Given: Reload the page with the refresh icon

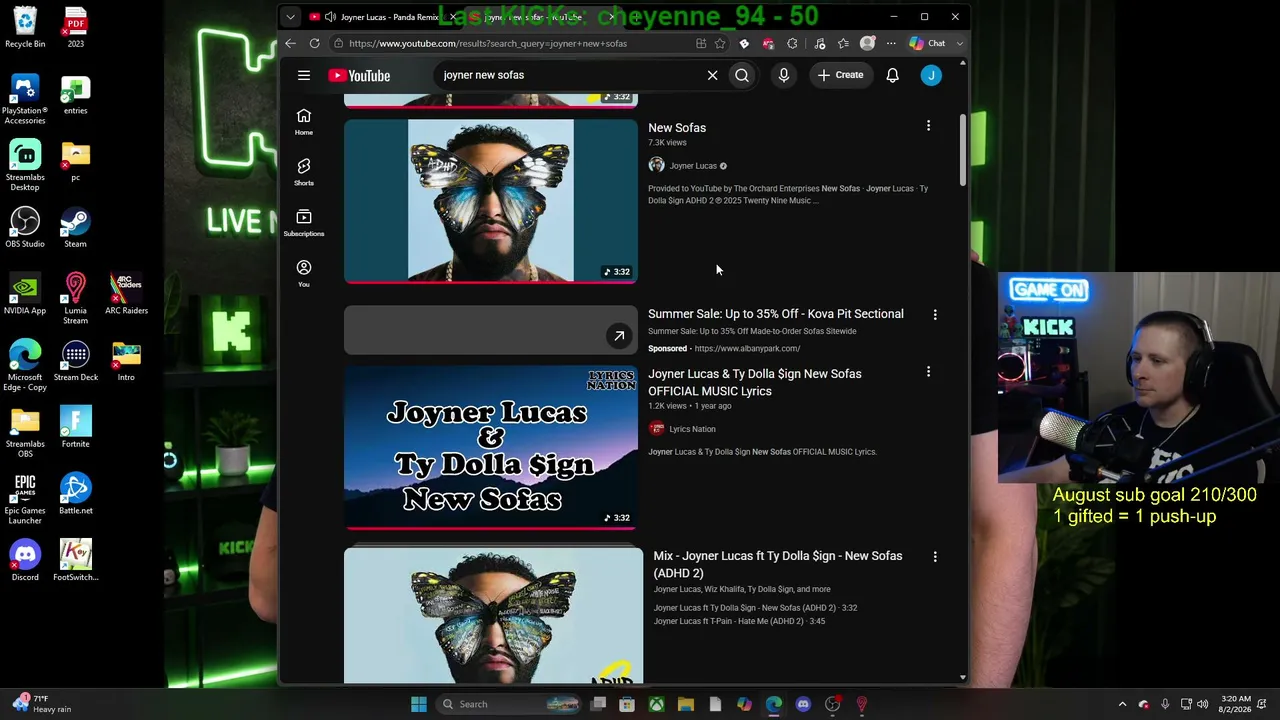Looking at the screenshot, I should (314, 43).
